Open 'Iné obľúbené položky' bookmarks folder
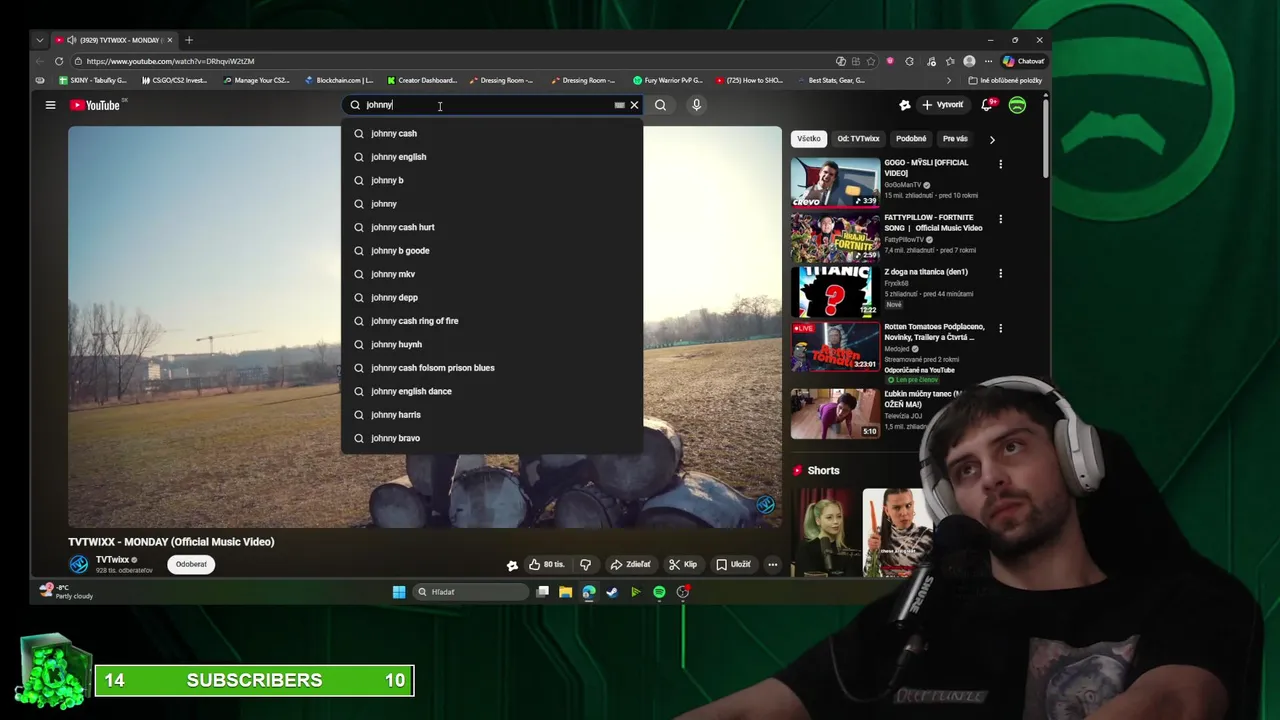The width and height of the screenshot is (1280, 720). (1005, 80)
